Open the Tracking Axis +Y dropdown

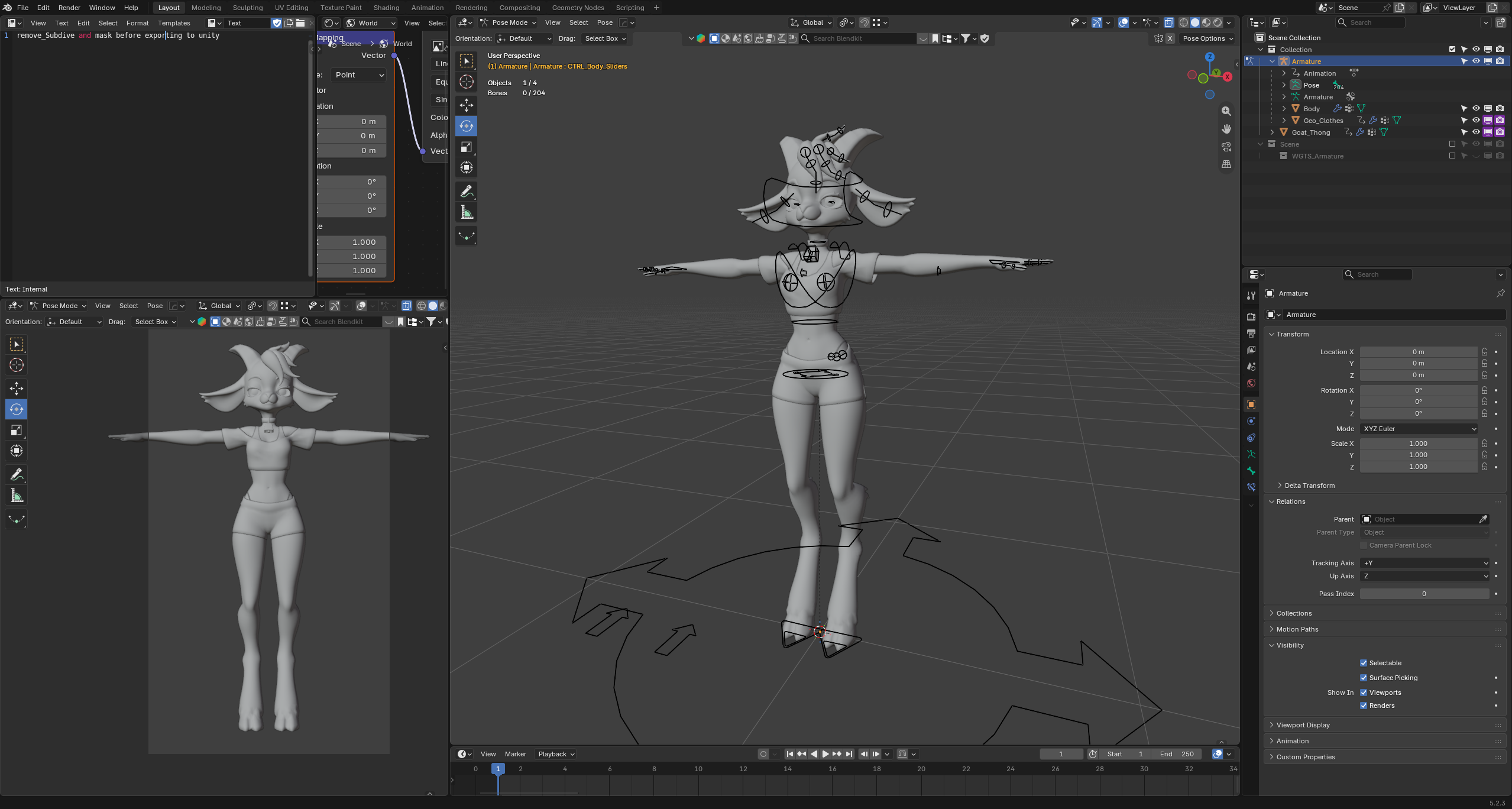1424,563
